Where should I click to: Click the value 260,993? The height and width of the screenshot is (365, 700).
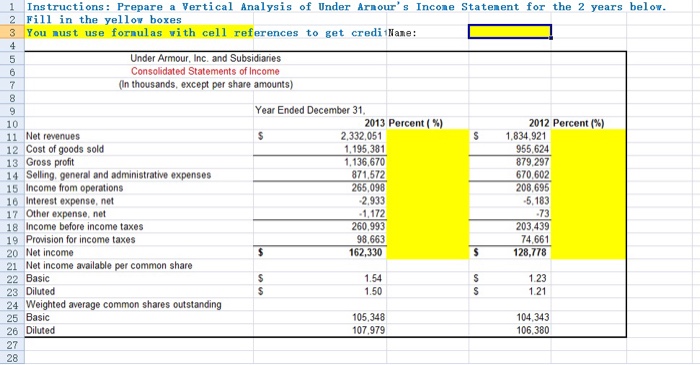click(368, 227)
